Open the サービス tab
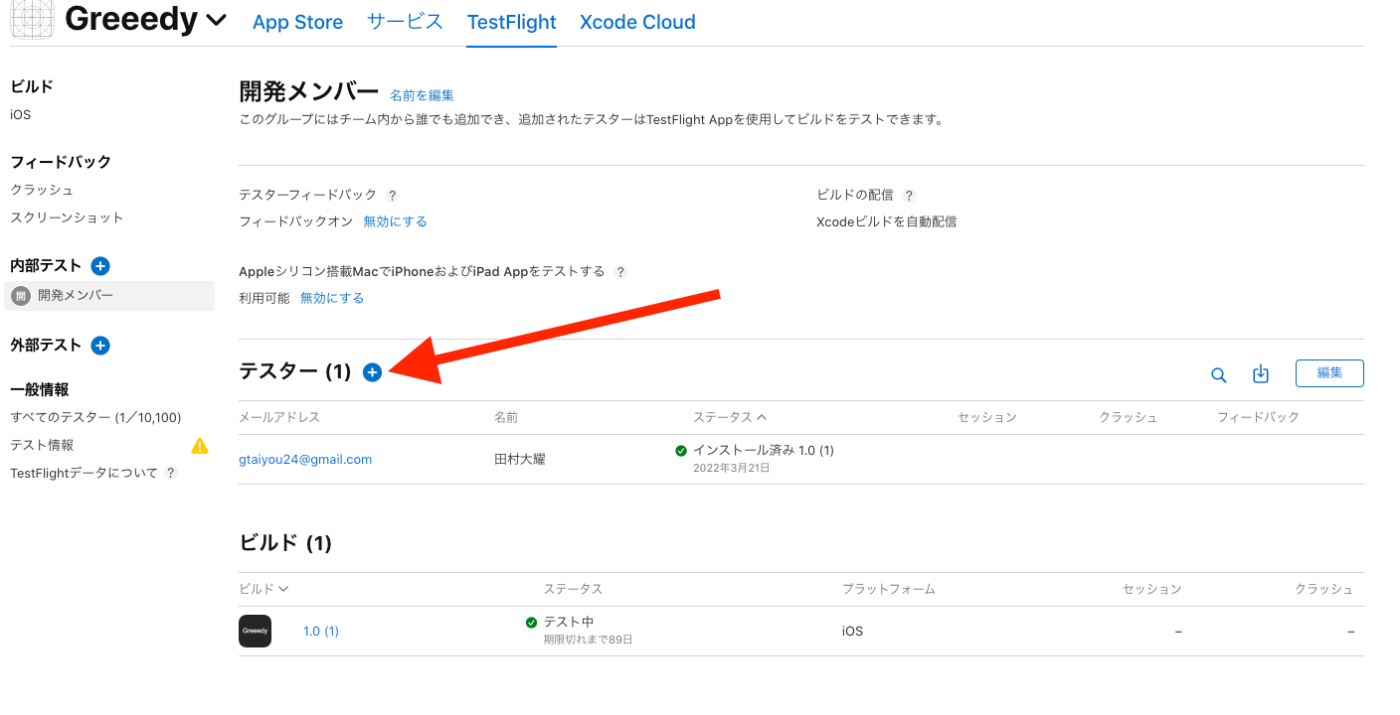Image resolution: width=1400 pixels, height=715 pixels. [405, 22]
